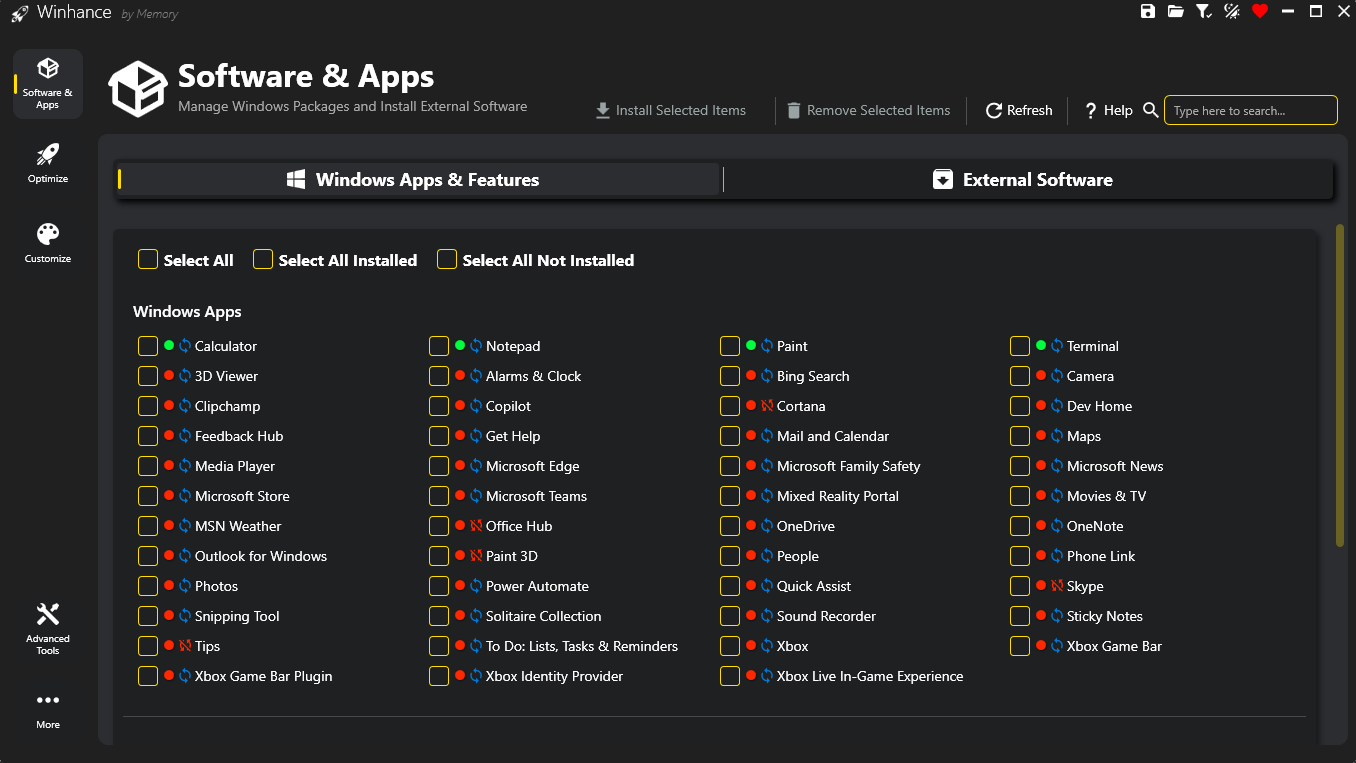Check the Calculator app checkbox

point(148,345)
